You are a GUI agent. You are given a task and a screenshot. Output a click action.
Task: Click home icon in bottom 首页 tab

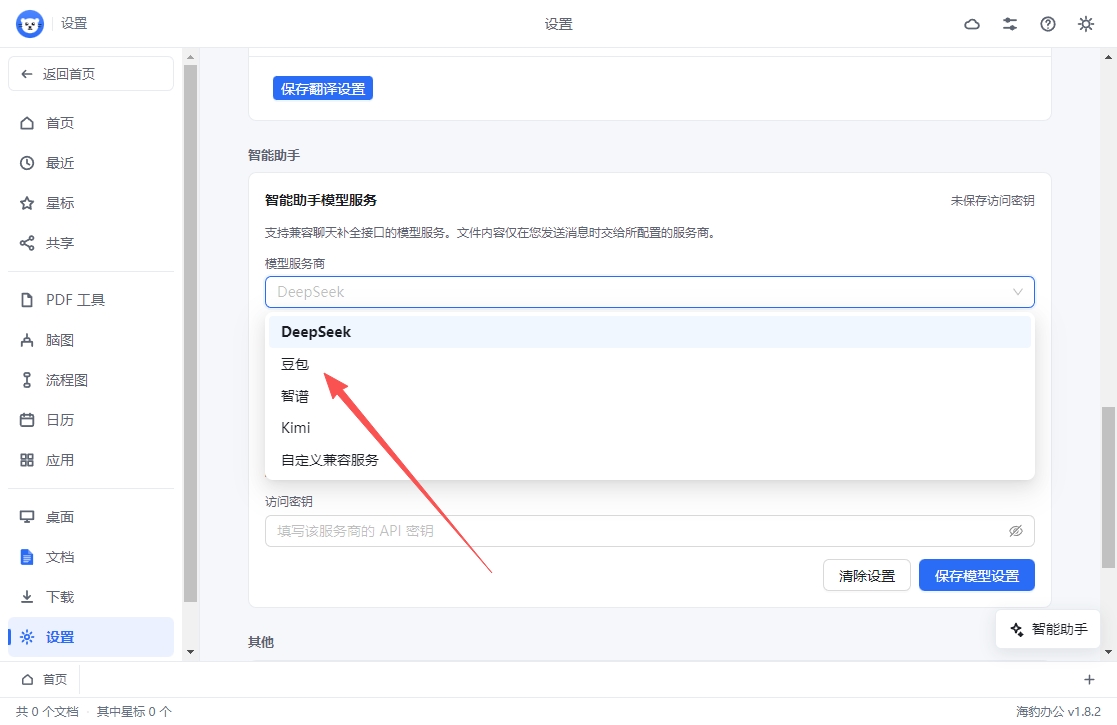click(27, 679)
